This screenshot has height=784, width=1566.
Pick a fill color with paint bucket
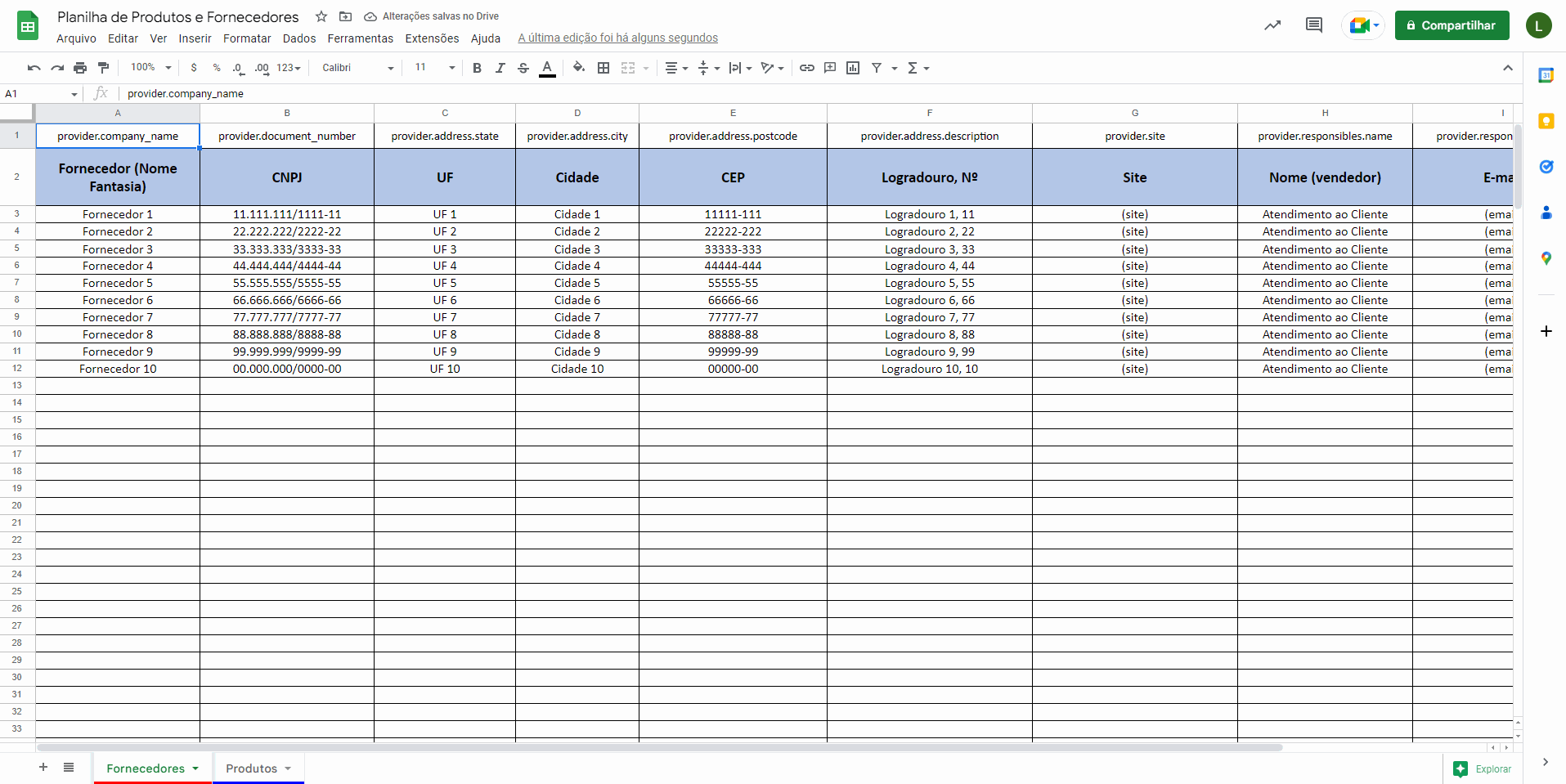pyautogui.click(x=579, y=68)
